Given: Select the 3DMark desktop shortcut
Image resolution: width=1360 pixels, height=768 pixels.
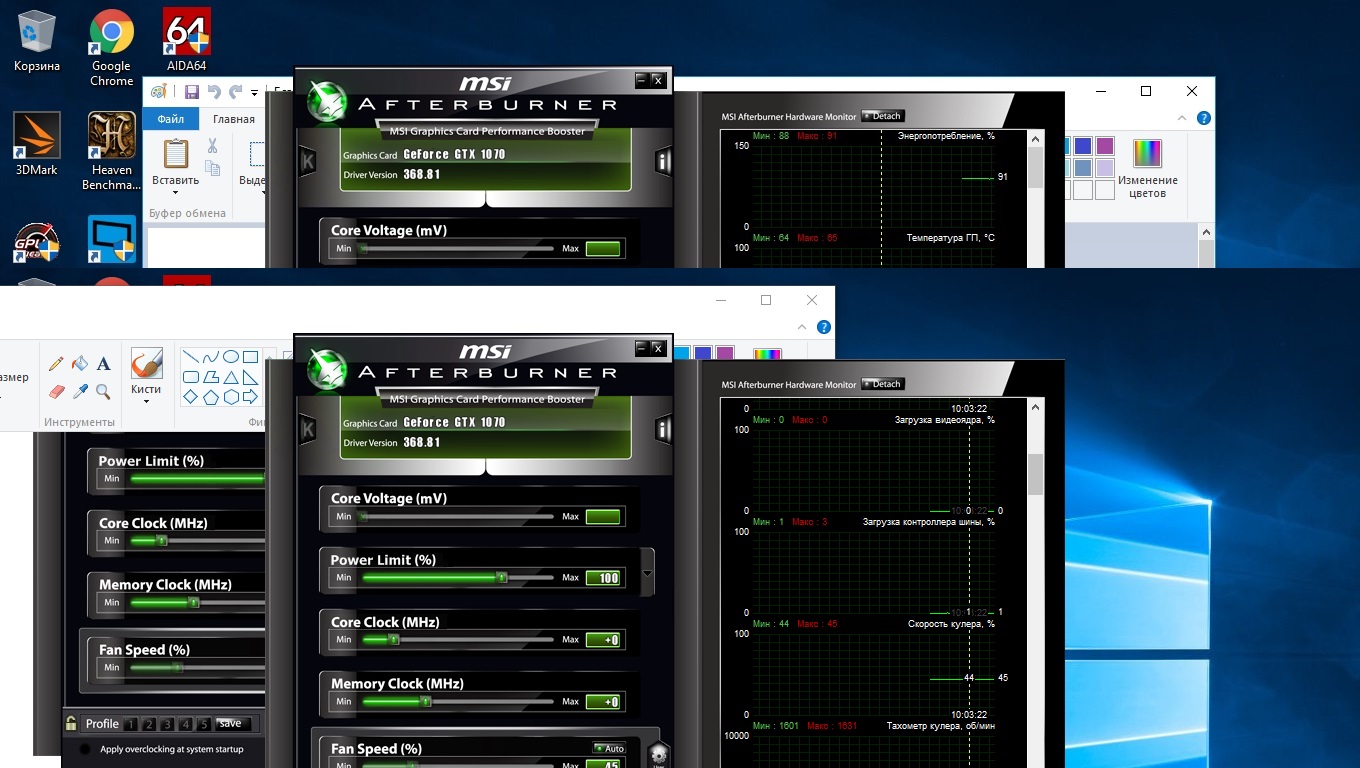Looking at the screenshot, I should click(x=37, y=145).
